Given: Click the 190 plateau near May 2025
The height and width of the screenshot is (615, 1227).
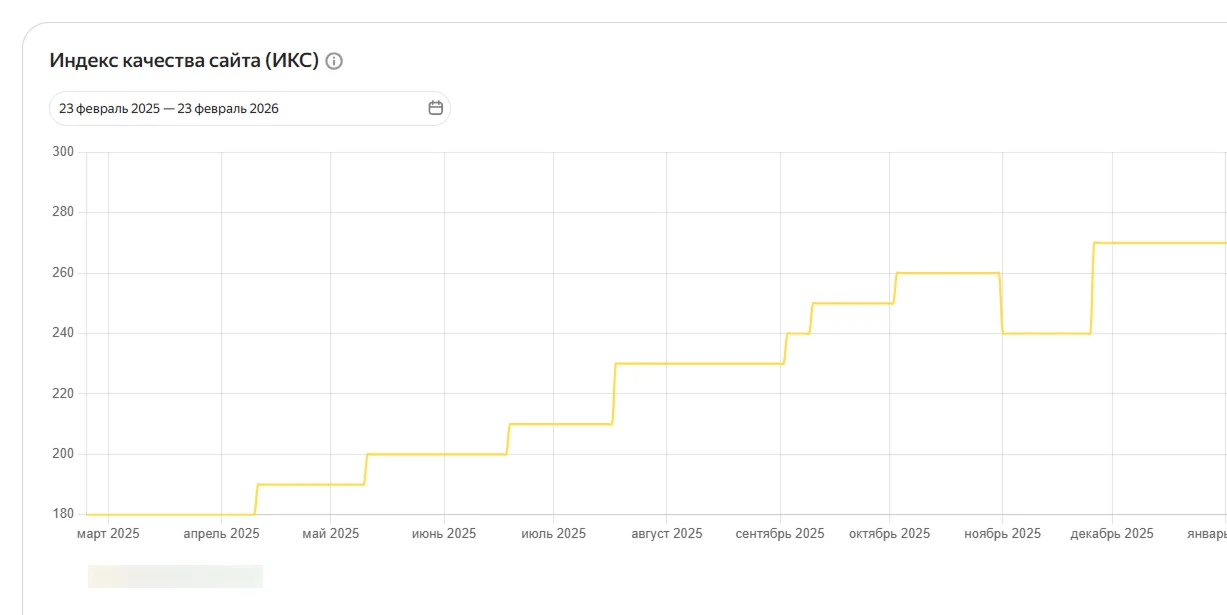Looking at the screenshot, I should 310,484.
